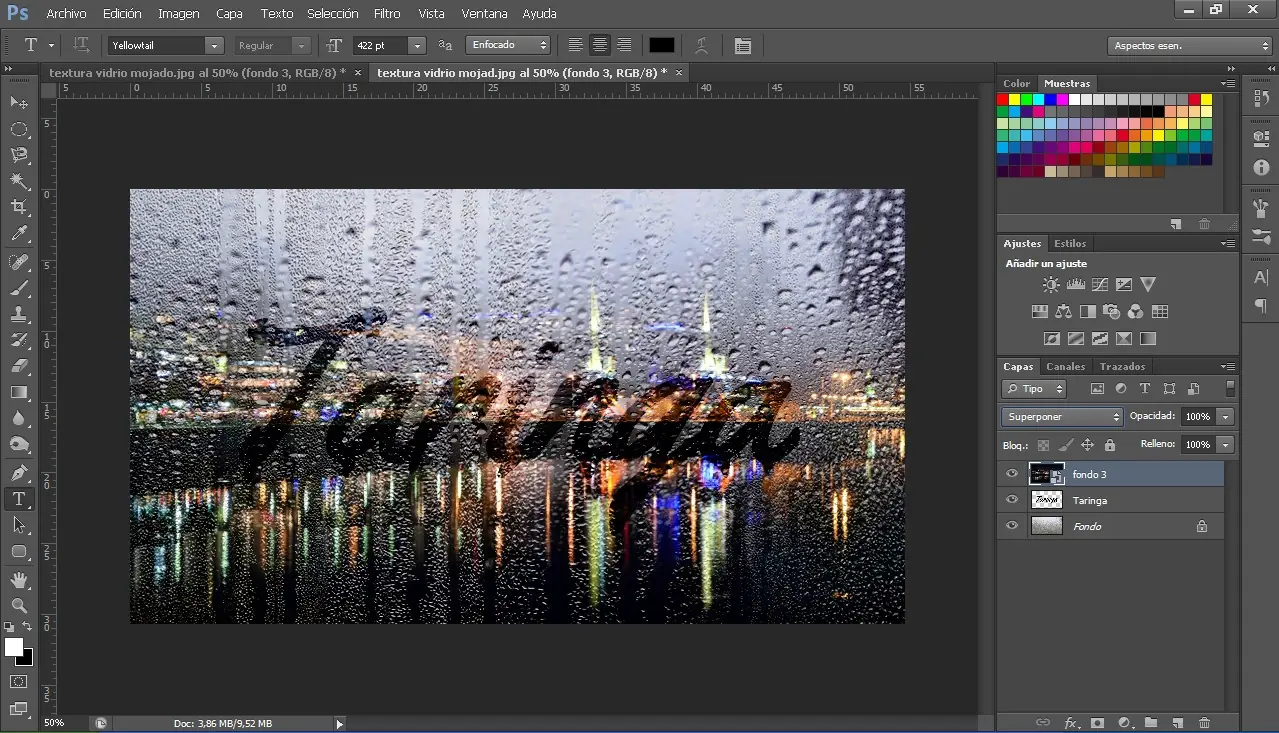This screenshot has width=1279, height=733.
Task: Toggle lock image pixels
Action: [x=1066, y=445]
